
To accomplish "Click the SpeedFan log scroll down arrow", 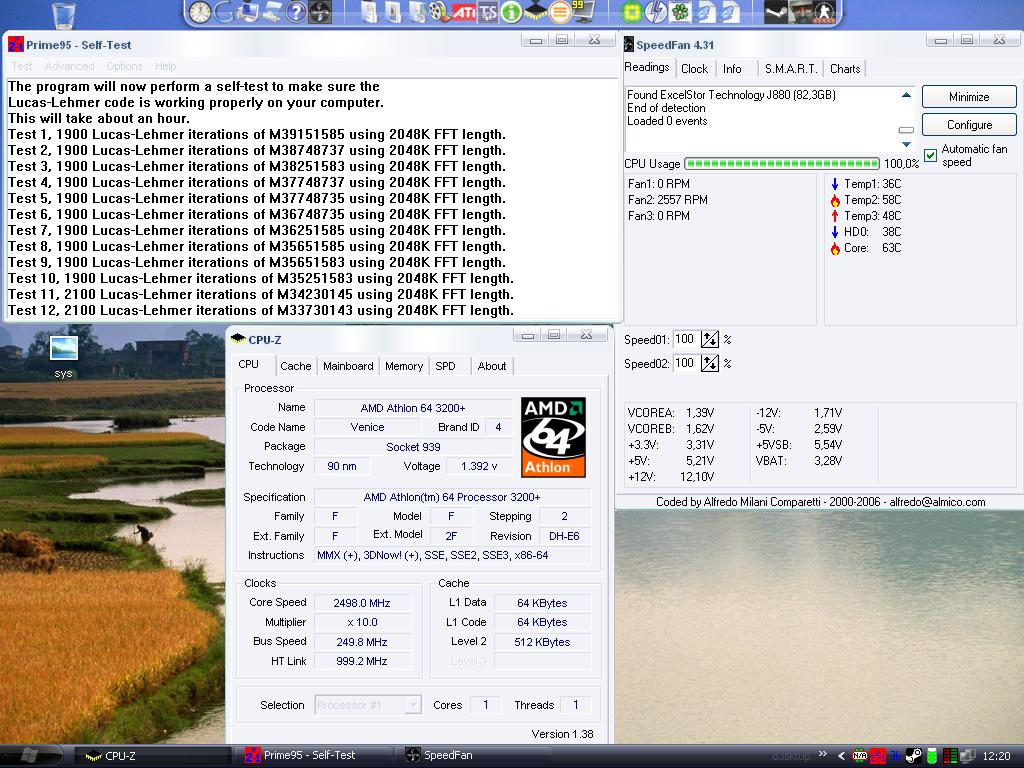I will [906, 144].
